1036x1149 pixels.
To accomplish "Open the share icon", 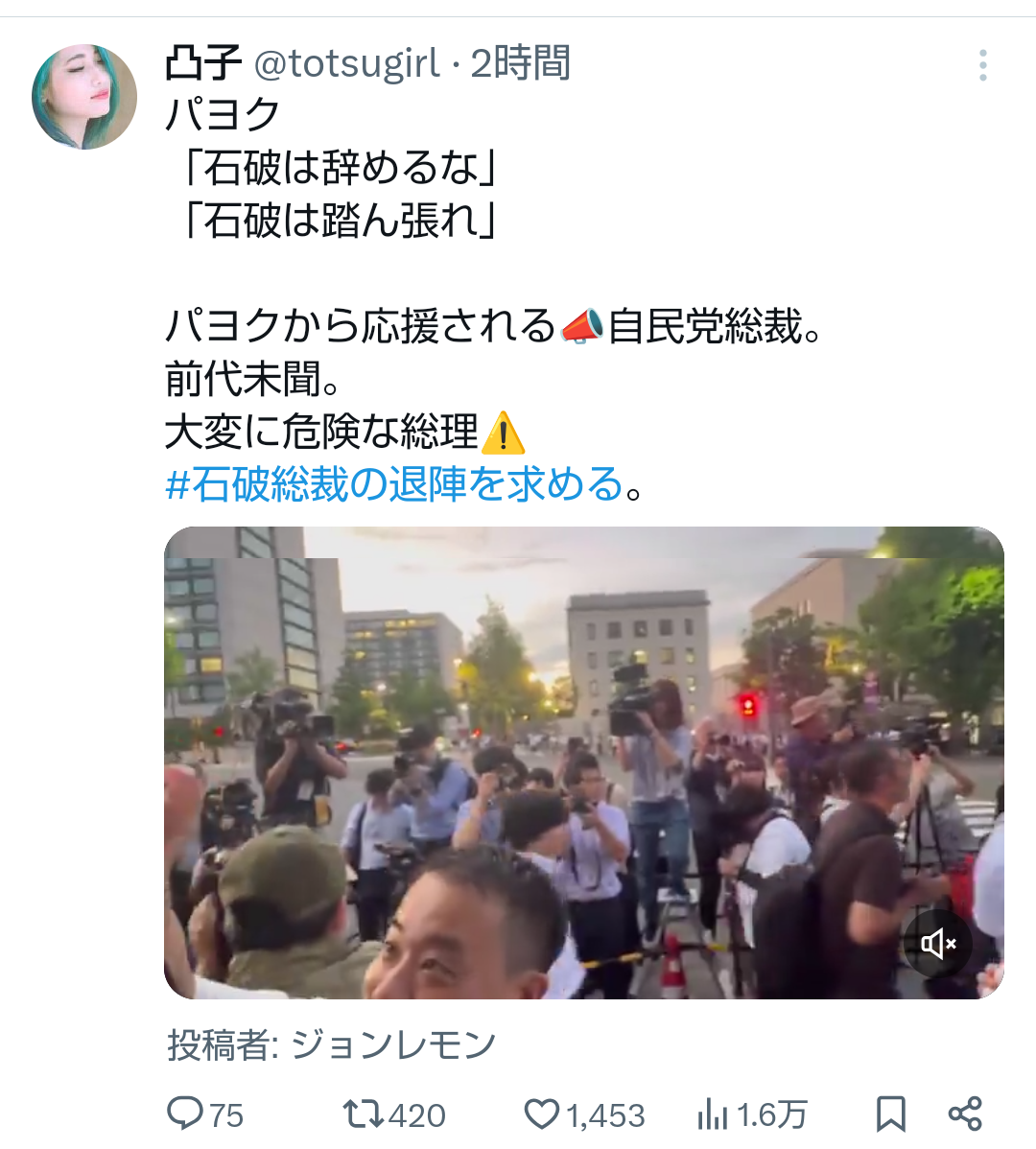I will pos(965,1114).
